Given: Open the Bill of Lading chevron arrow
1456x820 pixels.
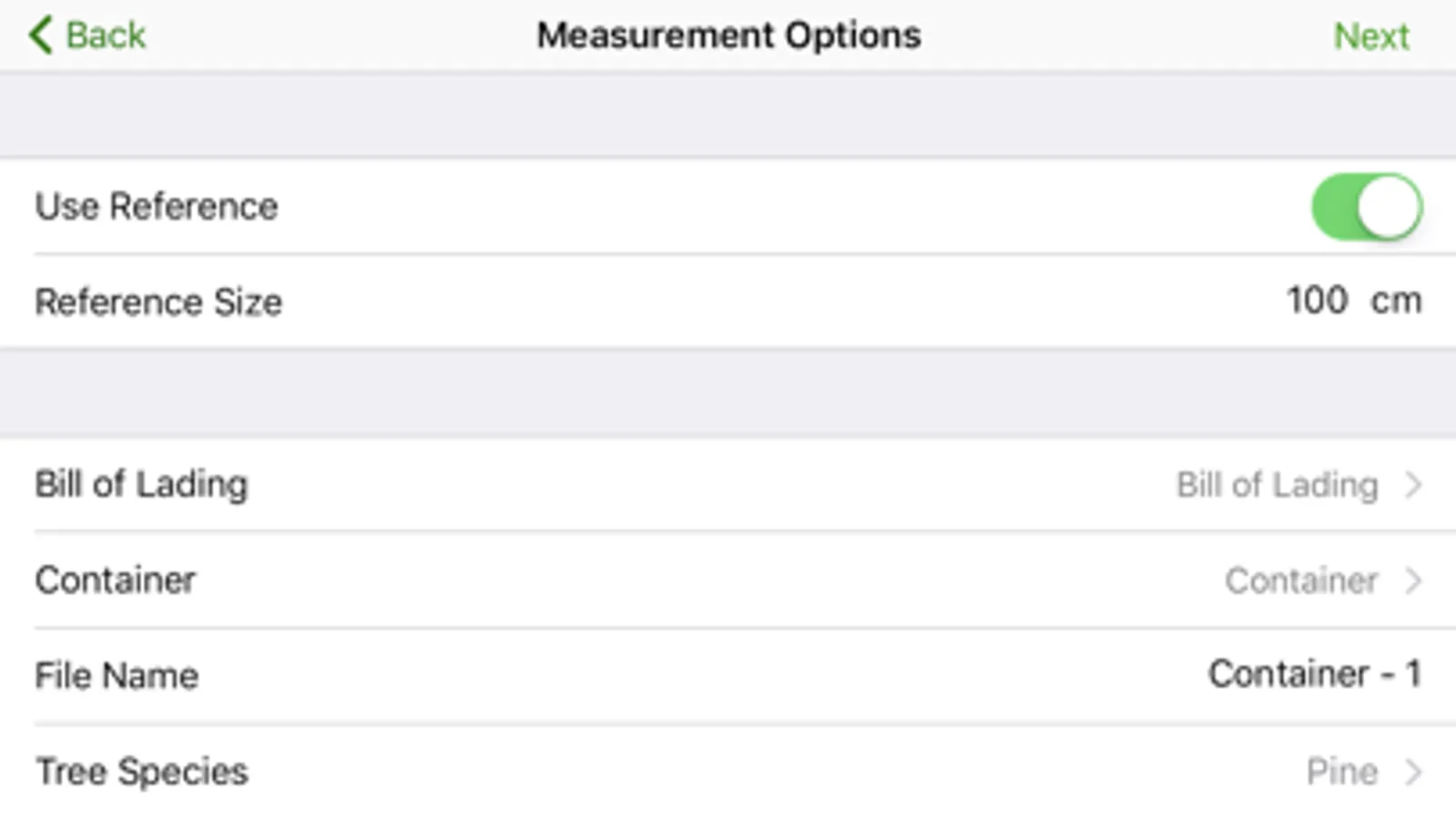Looking at the screenshot, I should [x=1413, y=485].
